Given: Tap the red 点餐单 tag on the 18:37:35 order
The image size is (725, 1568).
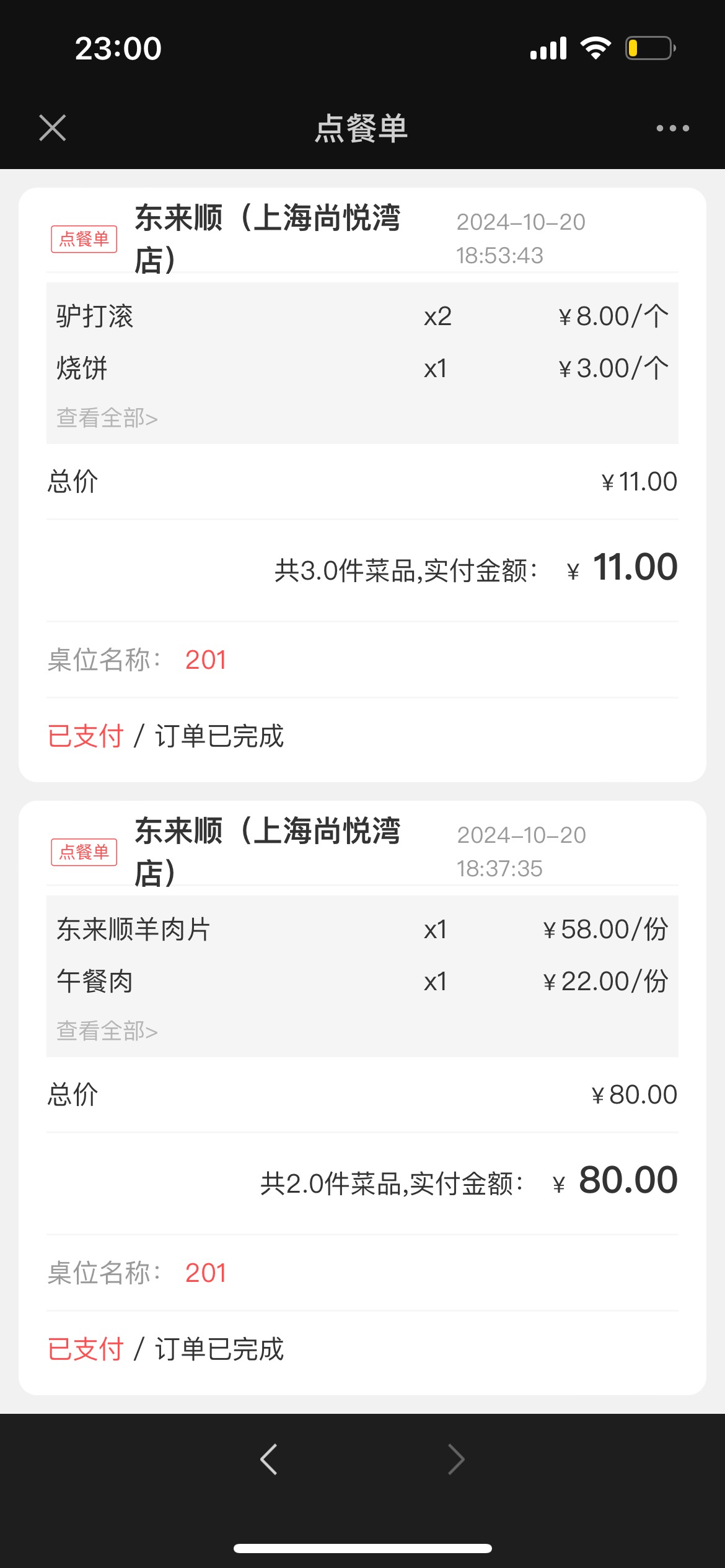Looking at the screenshot, I should 84,852.
